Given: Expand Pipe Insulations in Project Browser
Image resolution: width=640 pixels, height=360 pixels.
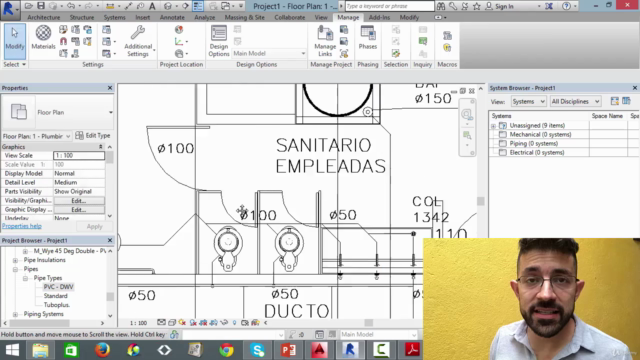Looking at the screenshot, I should click(x=16, y=260).
